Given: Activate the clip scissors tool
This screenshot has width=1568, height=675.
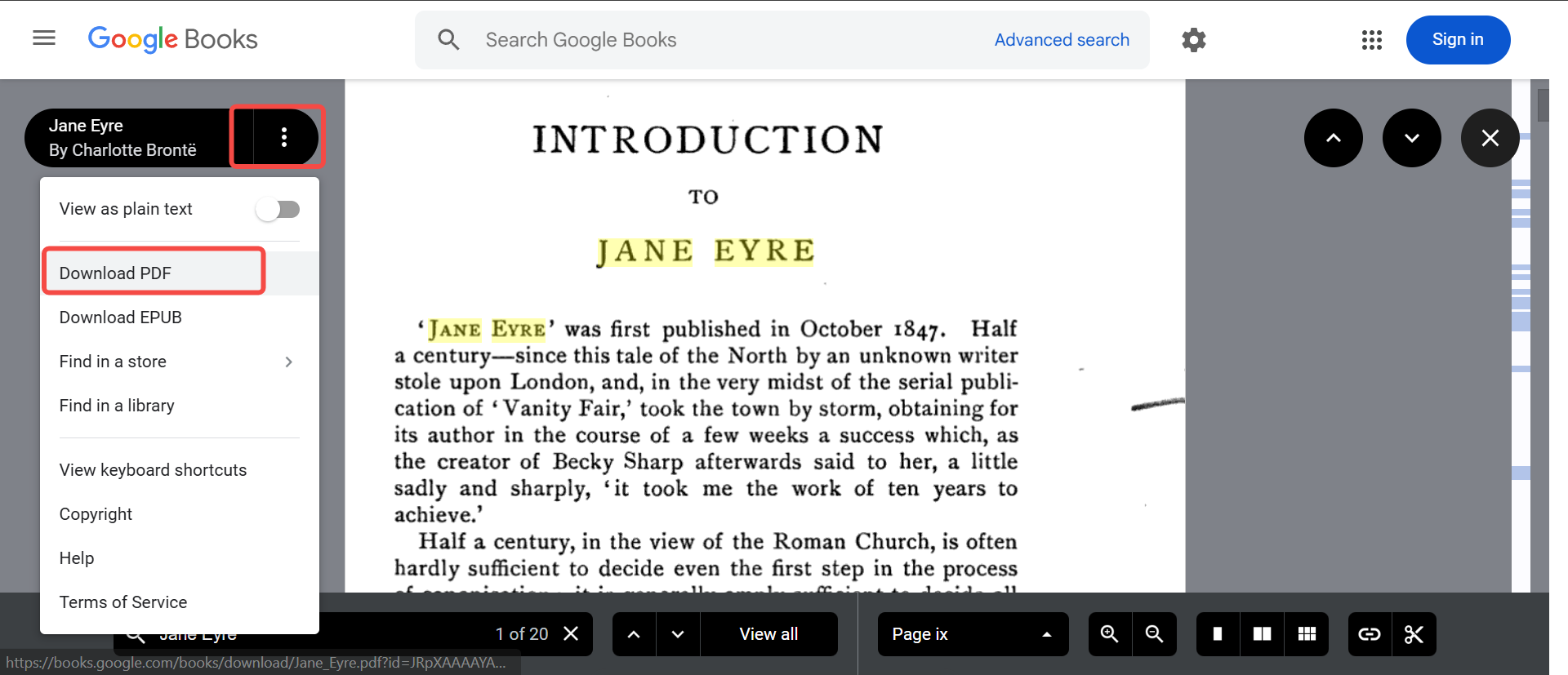Looking at the screenshot, I should pos(1414,634).
